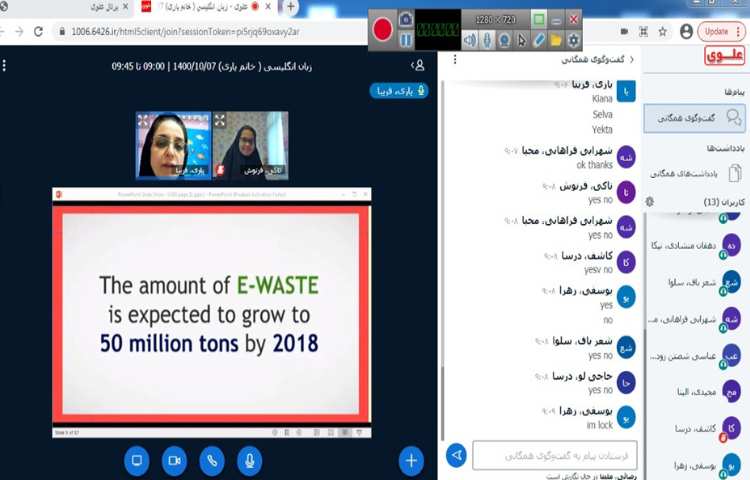Send the chat message
Viewport: 750px width, 480px height.
click(x=456, y=455)
